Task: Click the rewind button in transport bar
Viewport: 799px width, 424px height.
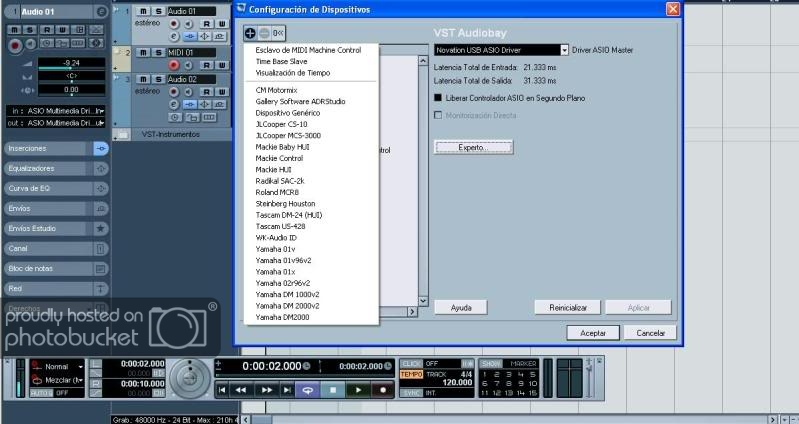Action: [242, 389]
